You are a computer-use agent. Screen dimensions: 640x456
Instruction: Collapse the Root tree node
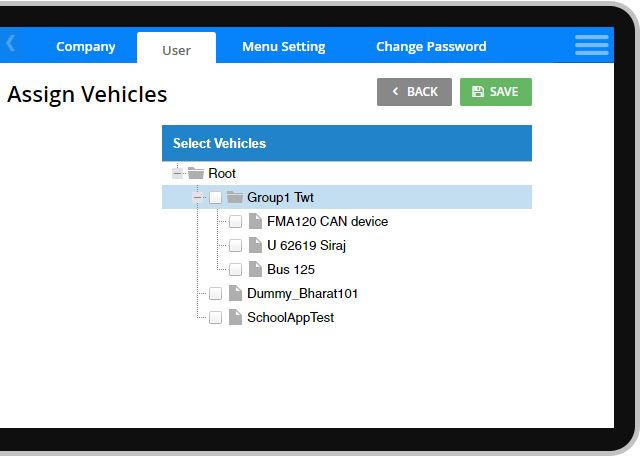coord(177,174)
